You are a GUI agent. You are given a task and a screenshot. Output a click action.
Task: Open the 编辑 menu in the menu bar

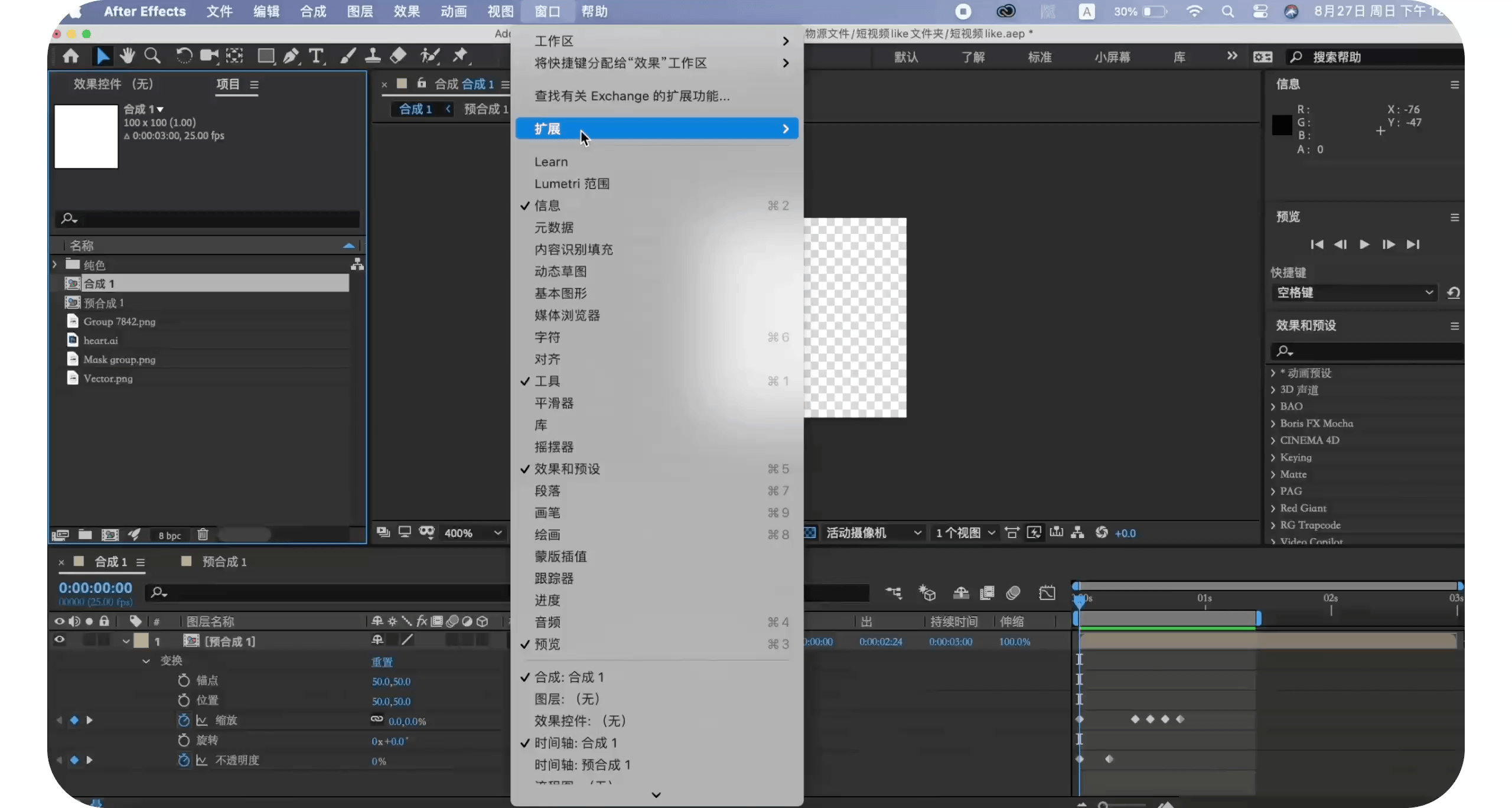coord(266,11)
